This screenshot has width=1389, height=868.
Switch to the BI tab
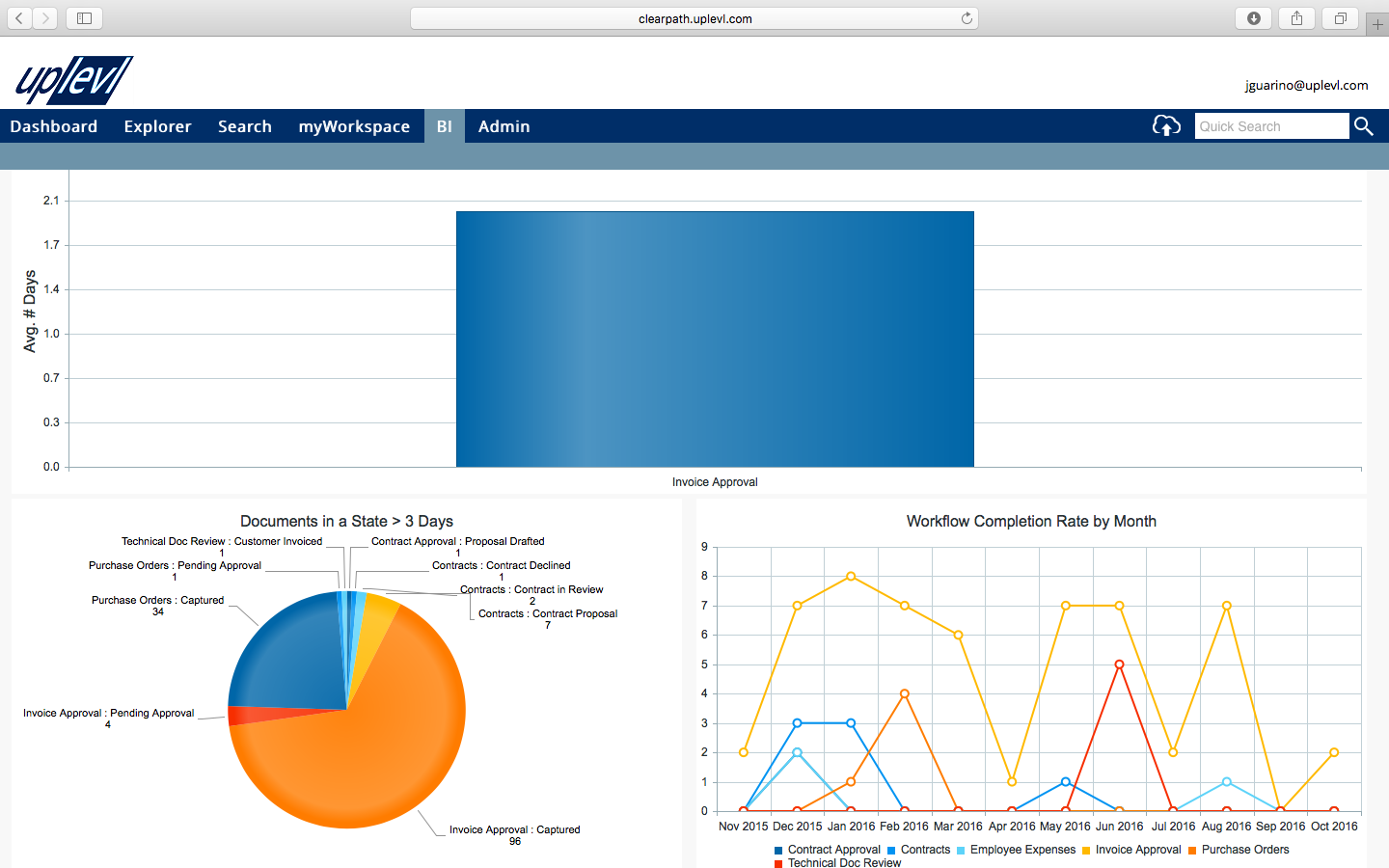444,126
